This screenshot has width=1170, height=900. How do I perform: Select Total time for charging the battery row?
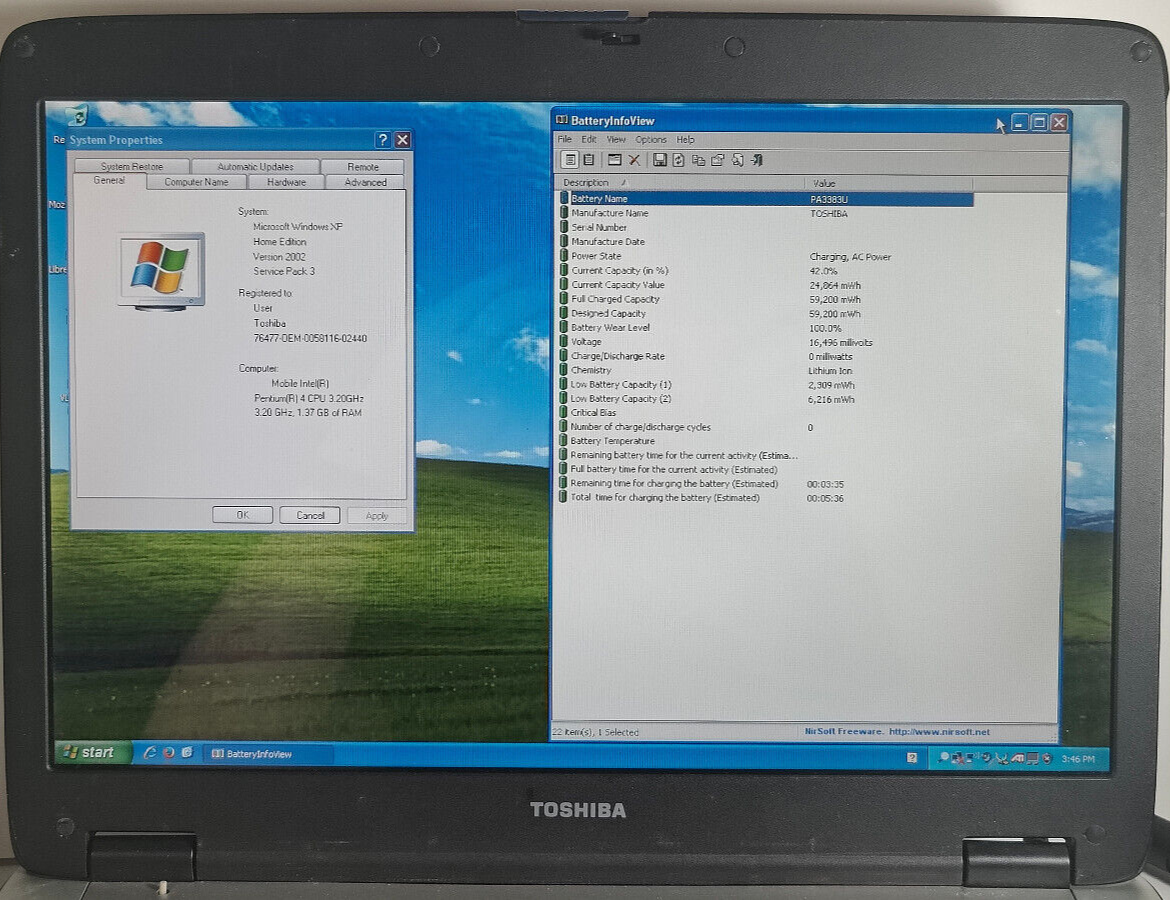click(x=765, y=498)
